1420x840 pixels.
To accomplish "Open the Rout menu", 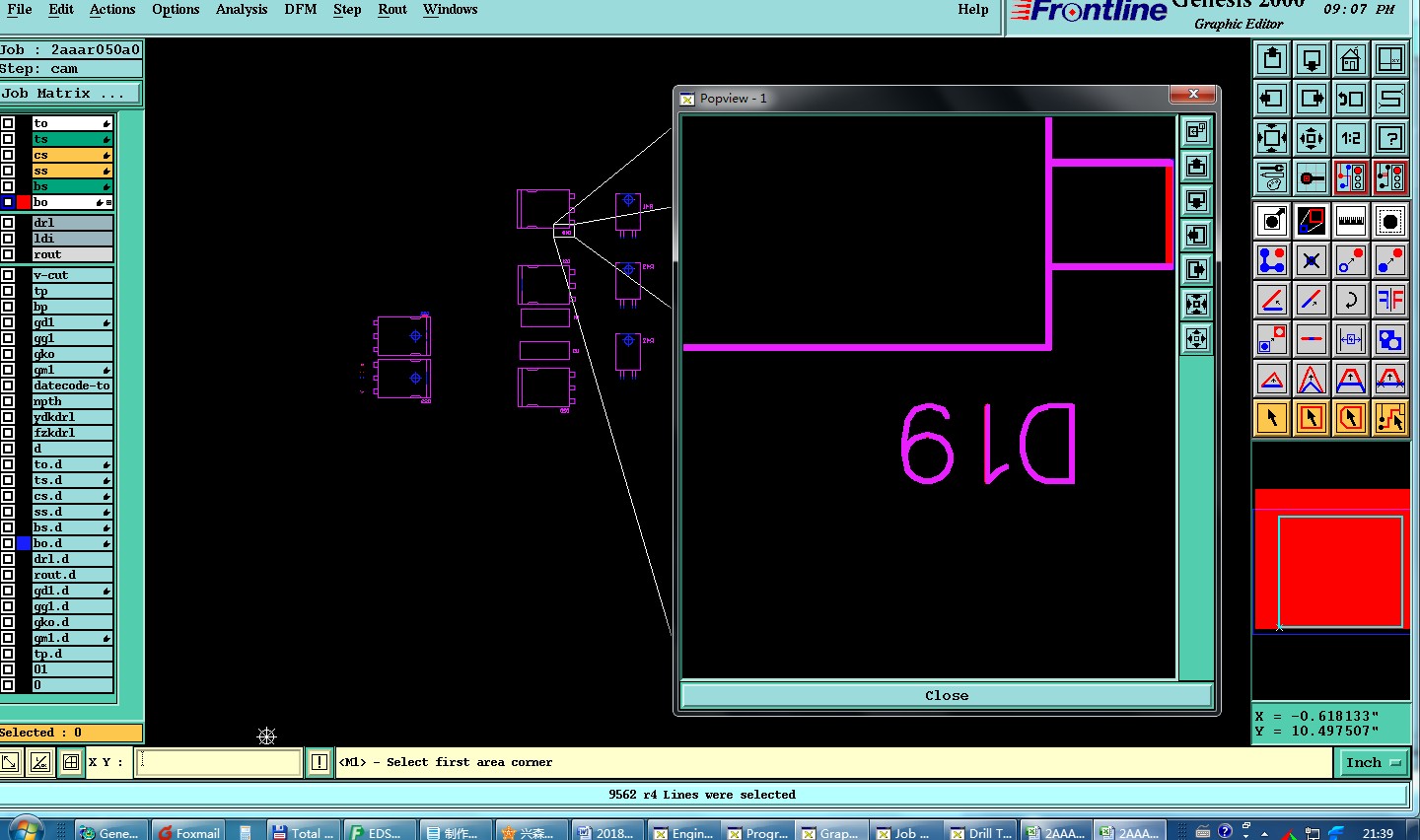I will (392, 10).
